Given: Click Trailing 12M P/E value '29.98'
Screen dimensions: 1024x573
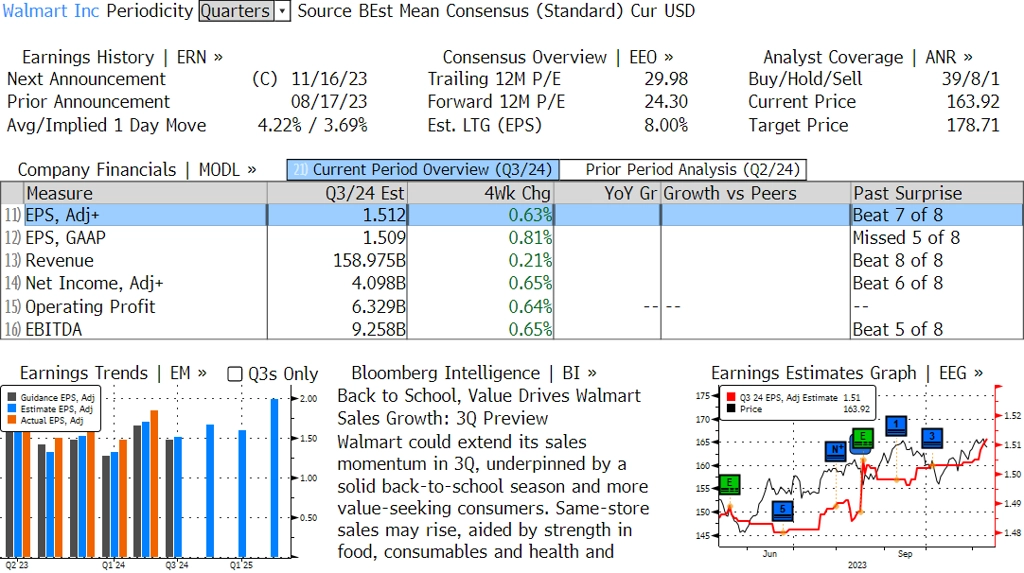Looking at the screenshot, I should 666,79.
